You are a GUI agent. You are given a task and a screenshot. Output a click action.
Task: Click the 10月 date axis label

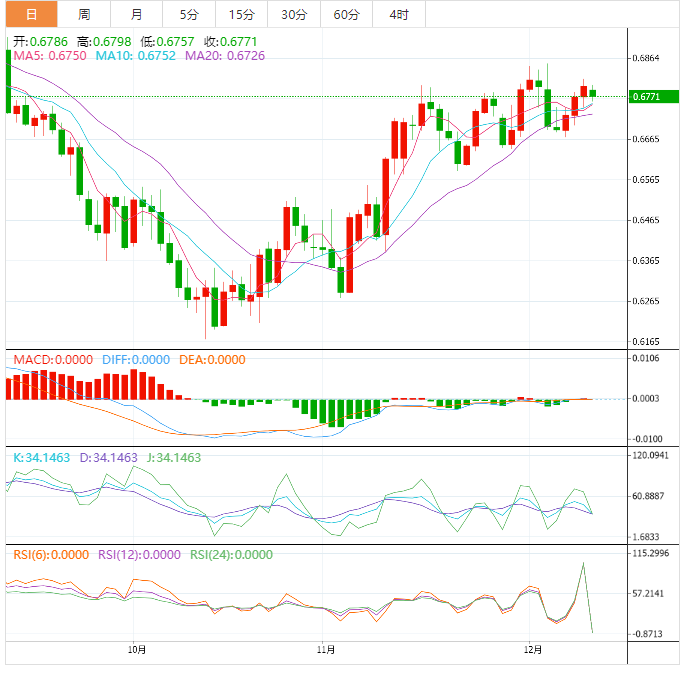pos(137,650)
